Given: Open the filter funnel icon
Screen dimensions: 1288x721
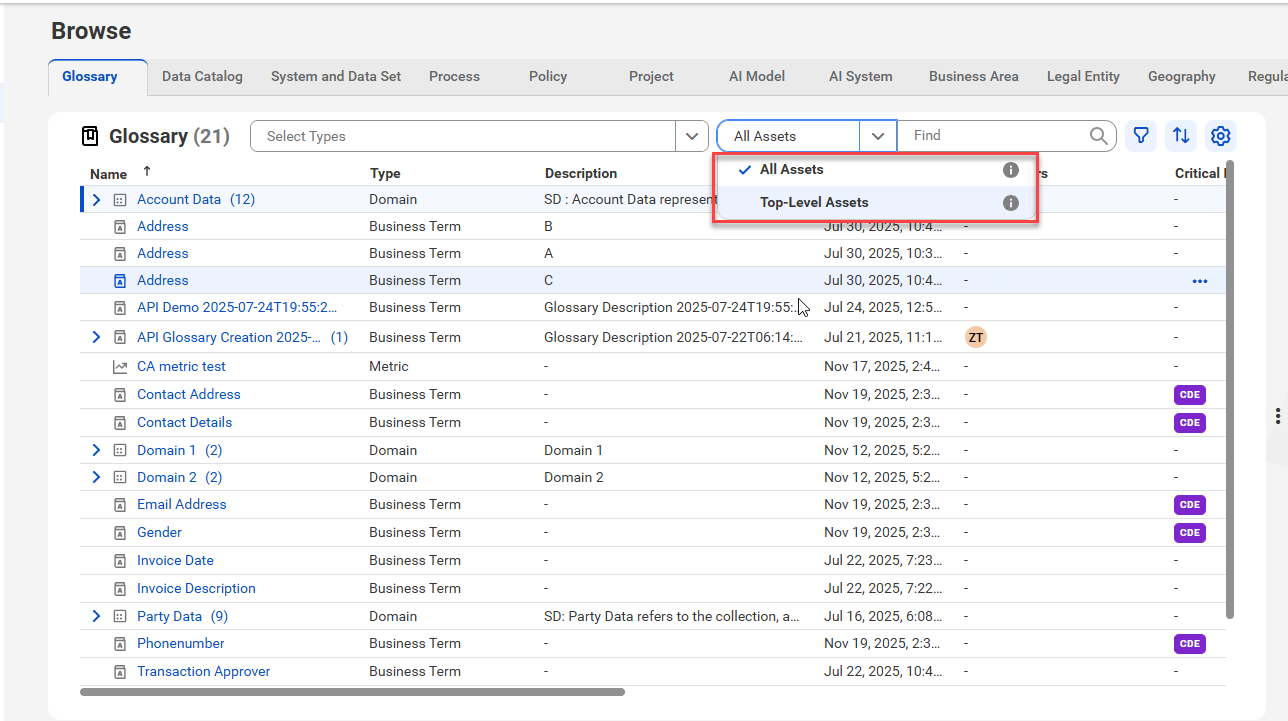Looking at the screenshot, I should pyautogui.click(x=1141, y=136).
